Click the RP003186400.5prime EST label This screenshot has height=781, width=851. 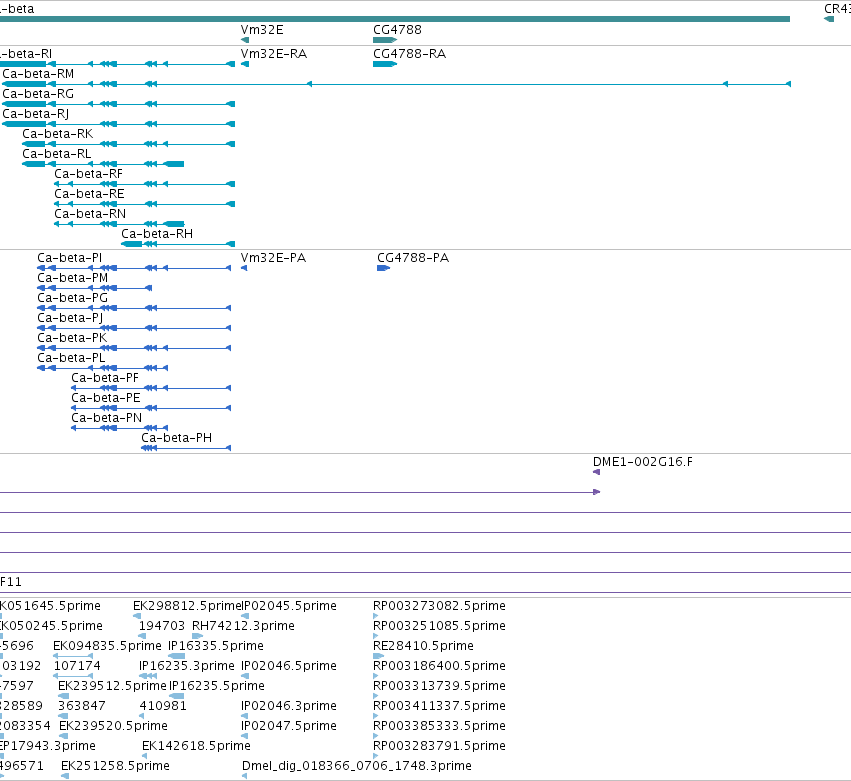(x=440, y=666)
